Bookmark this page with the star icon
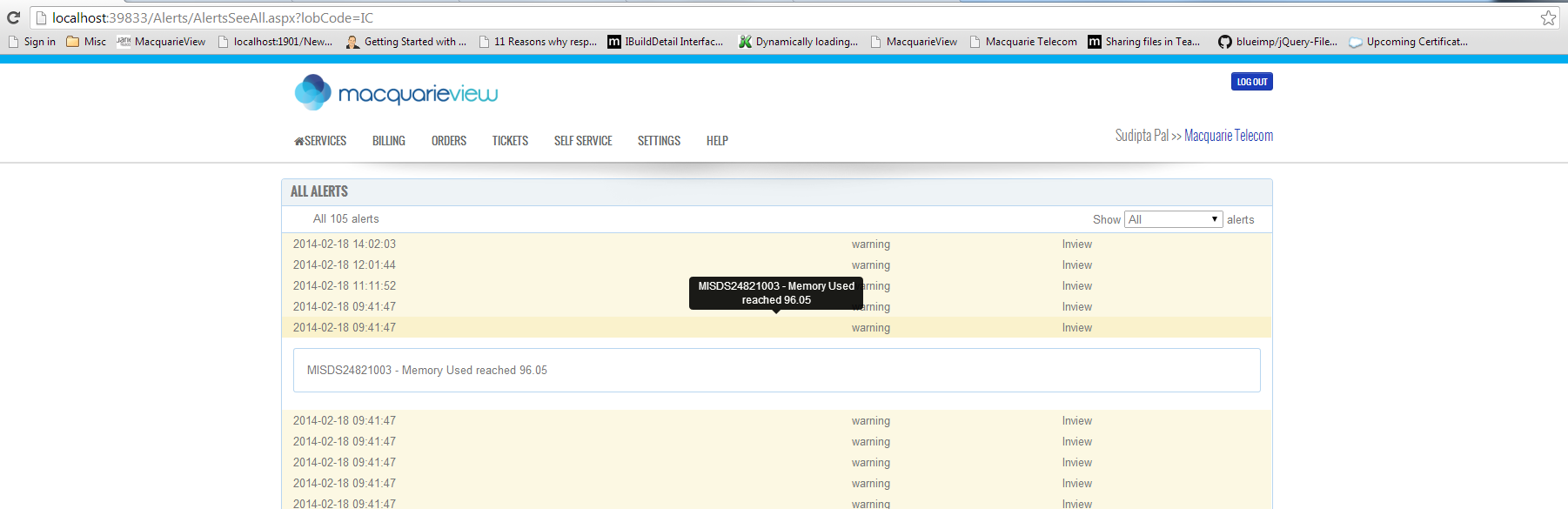1568x509 pixels. click(1548, 17)
